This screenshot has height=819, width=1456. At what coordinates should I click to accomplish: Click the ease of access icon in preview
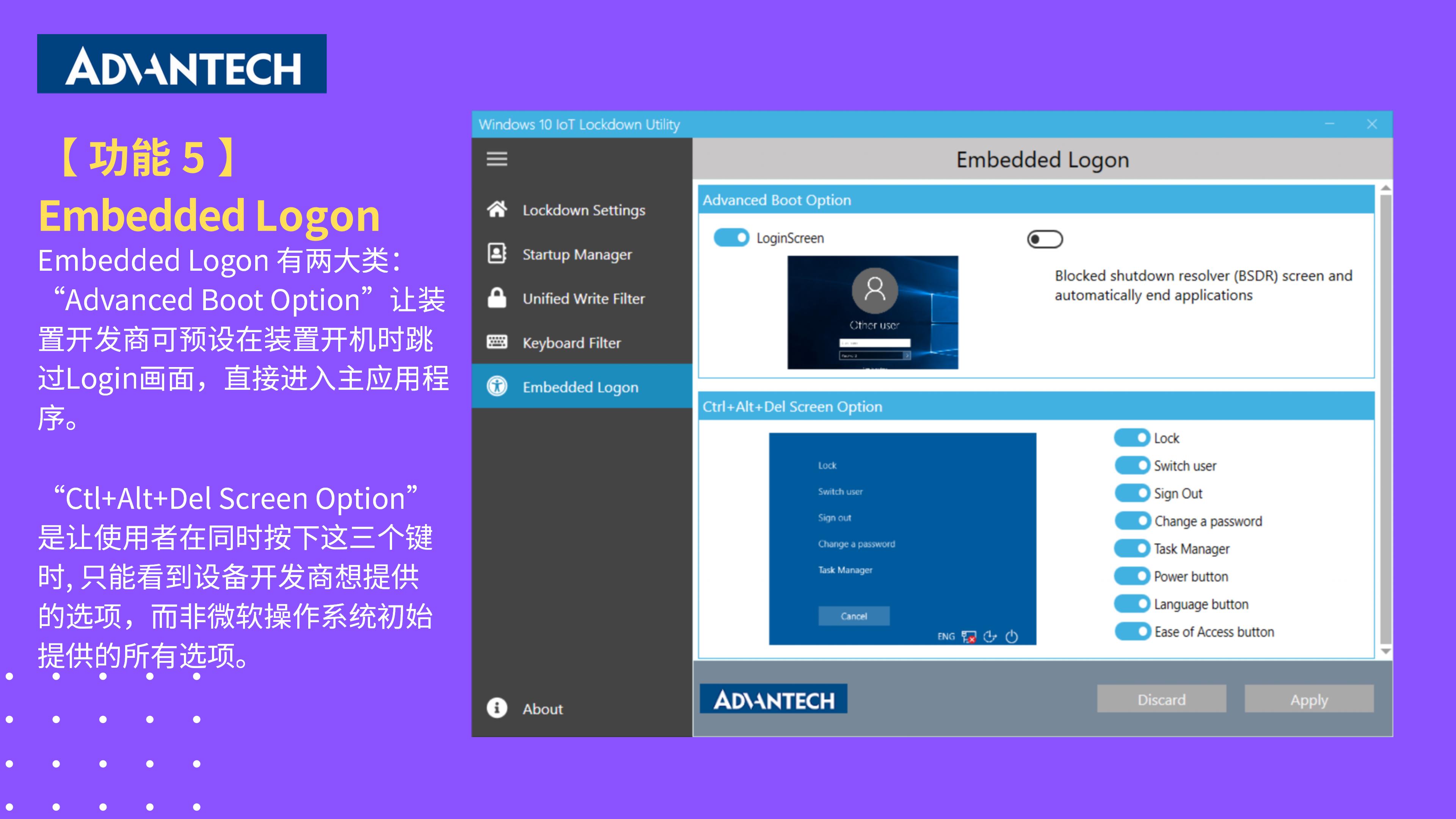[990, 637]
